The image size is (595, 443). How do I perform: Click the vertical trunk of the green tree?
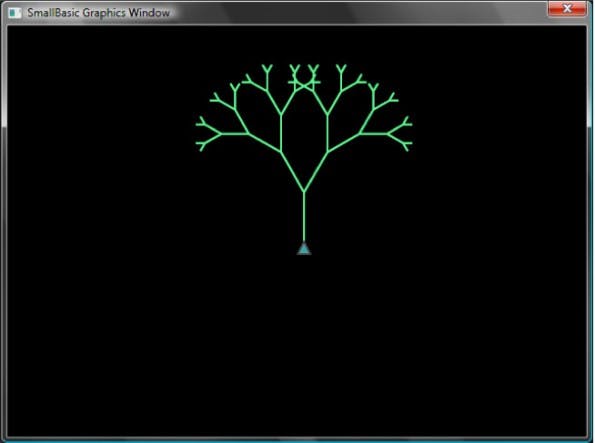click(304, 216)
